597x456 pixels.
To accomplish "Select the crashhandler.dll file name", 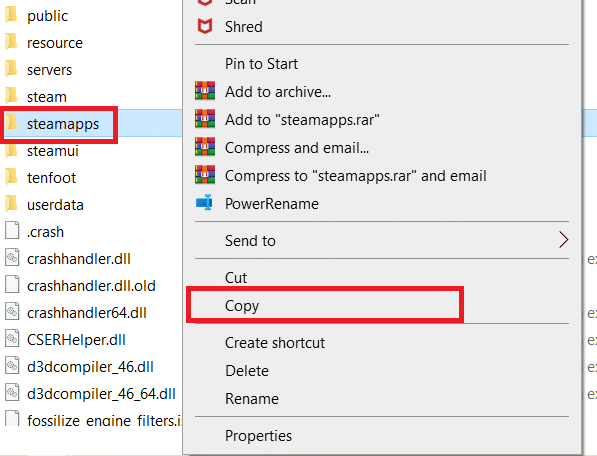I will 79,259.
